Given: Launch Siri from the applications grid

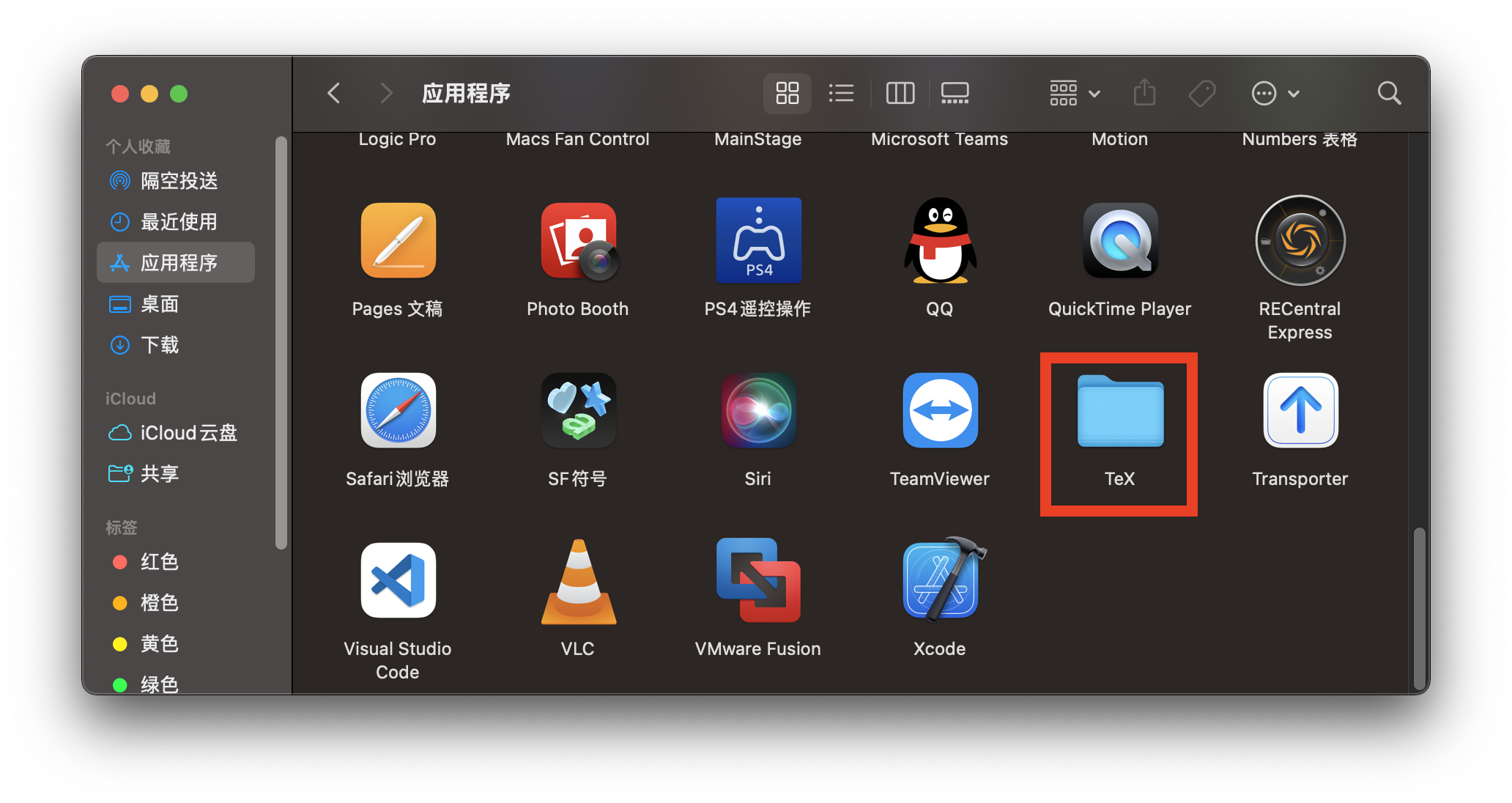Looking at the screenshot, I should (758, 410).
